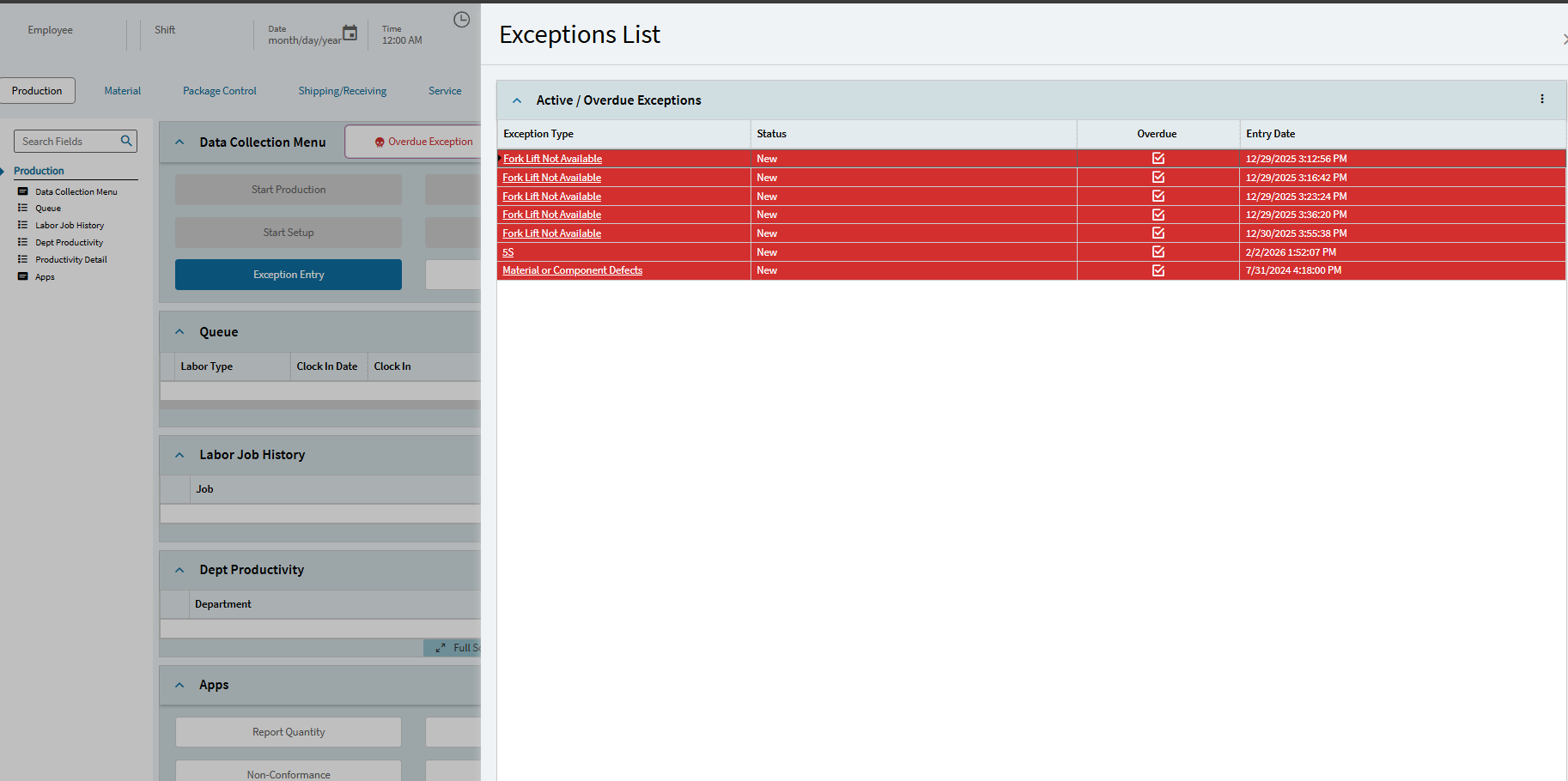Screen dimensions: 1568x781
Task: Collapse the Labor Job History panel
Action: (x=179, y=455)
